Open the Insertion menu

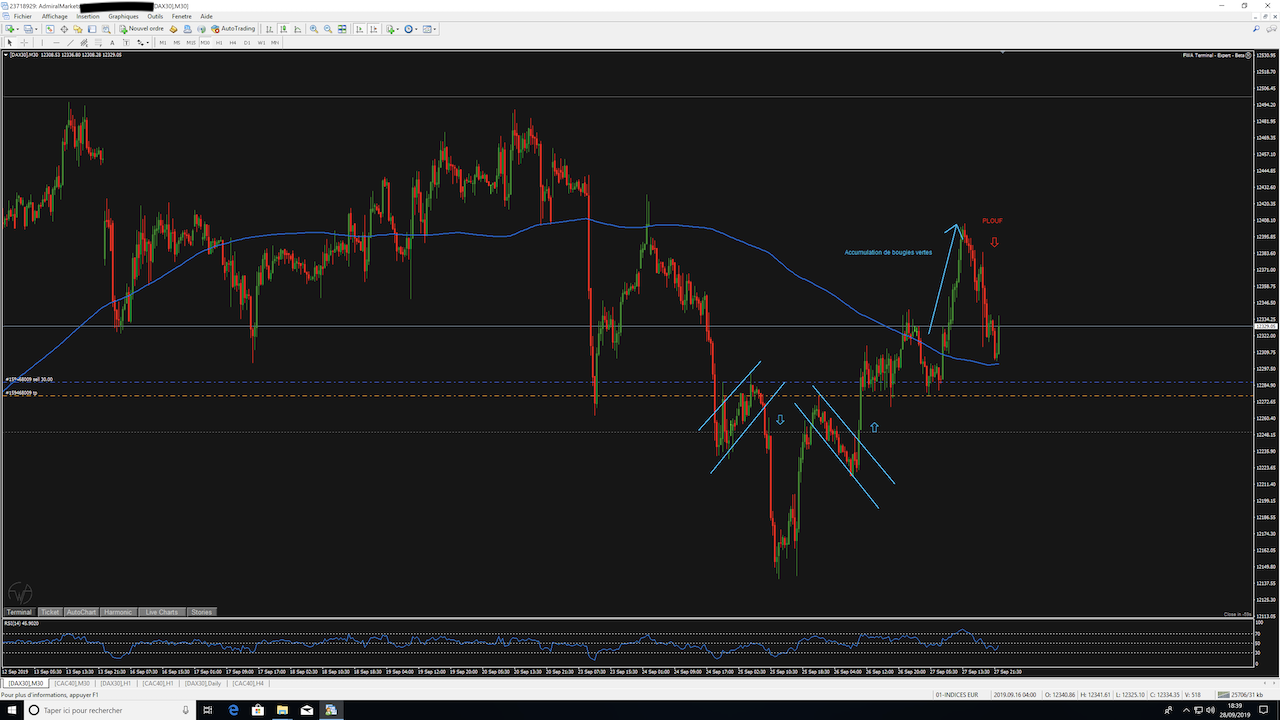coord(88,17)
